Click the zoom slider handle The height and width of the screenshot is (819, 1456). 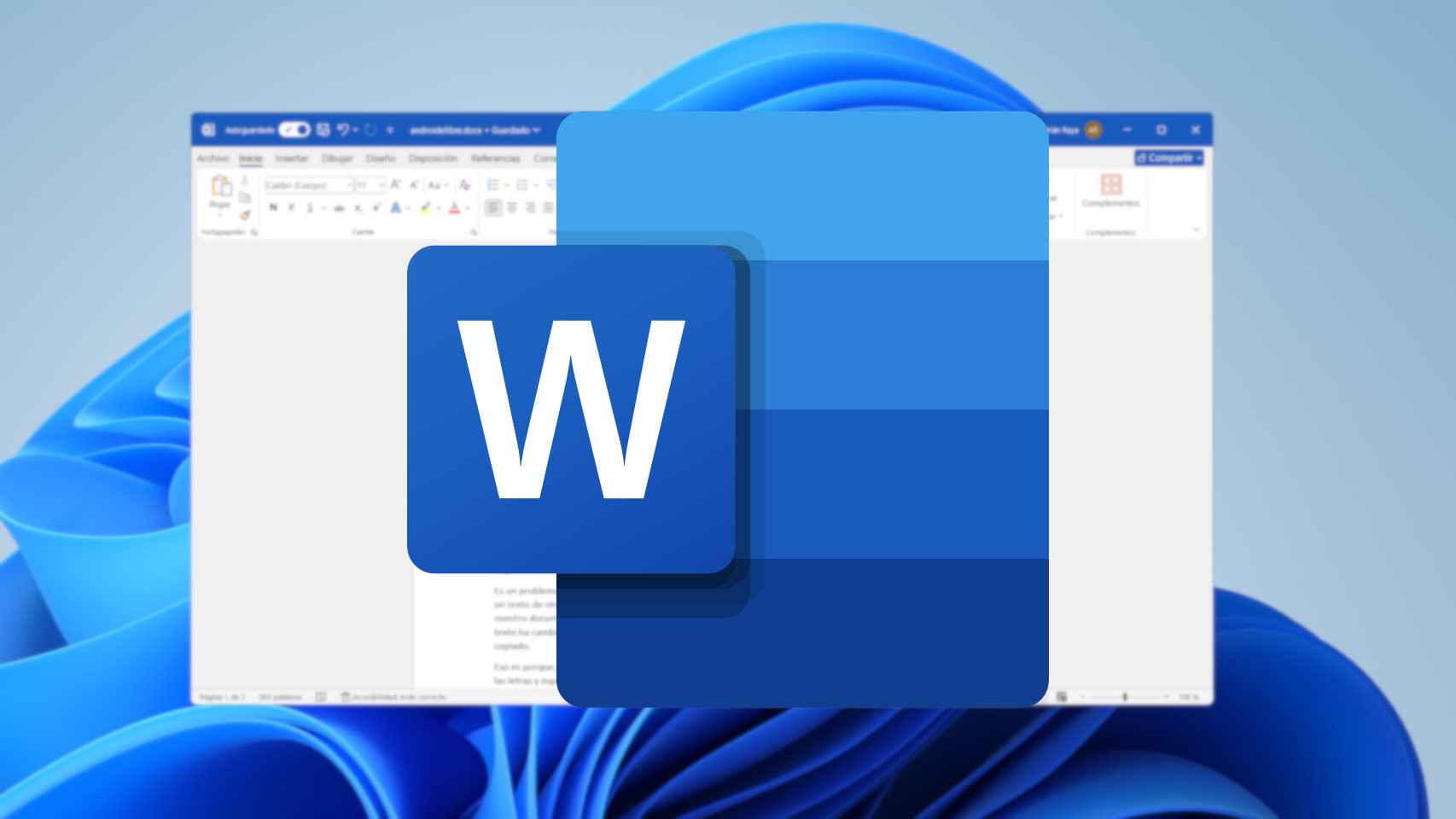[x=1125, y=697]
